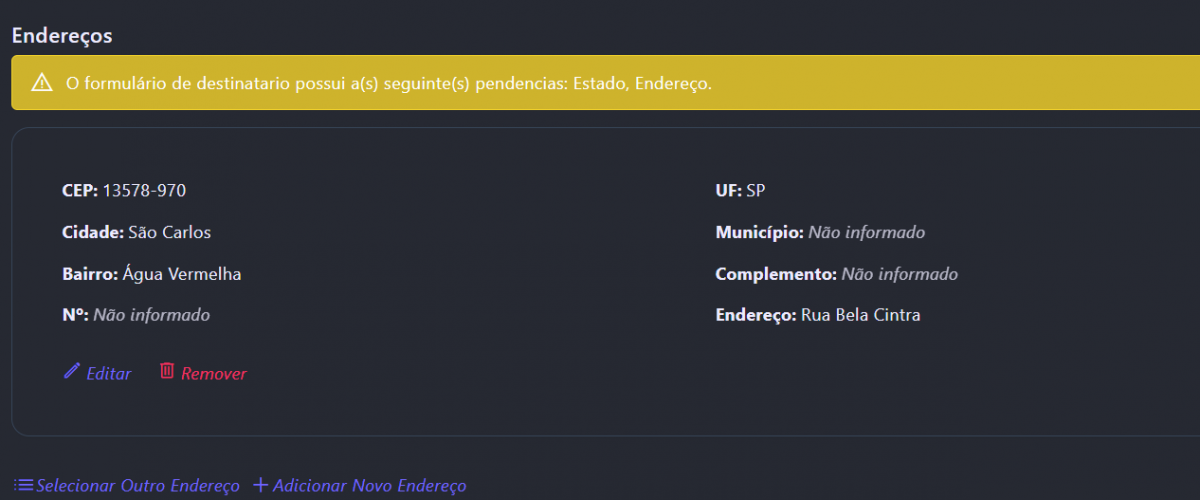Click the Nº field's Não informado text

(151, 315)
